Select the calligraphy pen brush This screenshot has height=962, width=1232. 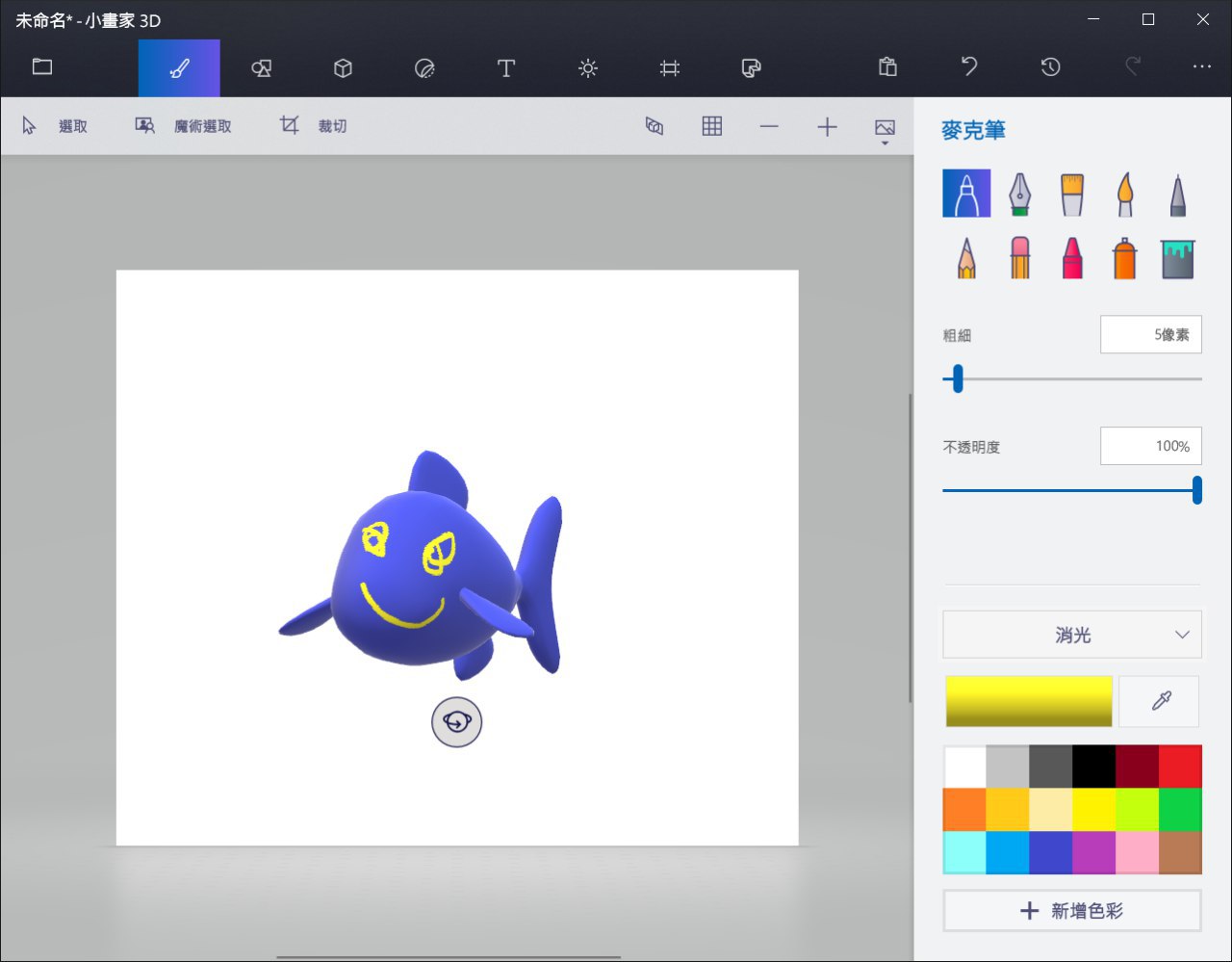tap(1019, 194)
